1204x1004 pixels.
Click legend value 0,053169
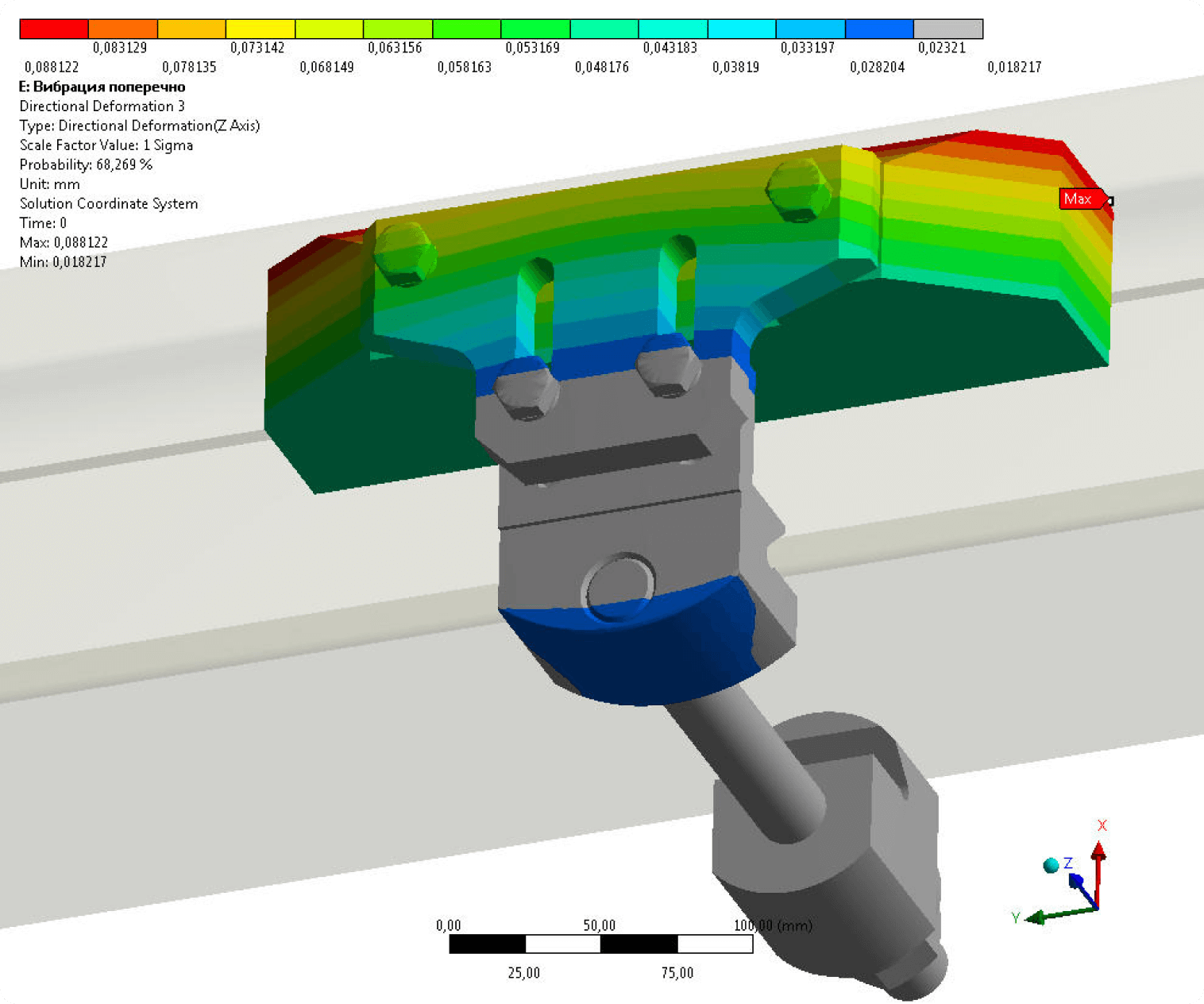point(532,48)
